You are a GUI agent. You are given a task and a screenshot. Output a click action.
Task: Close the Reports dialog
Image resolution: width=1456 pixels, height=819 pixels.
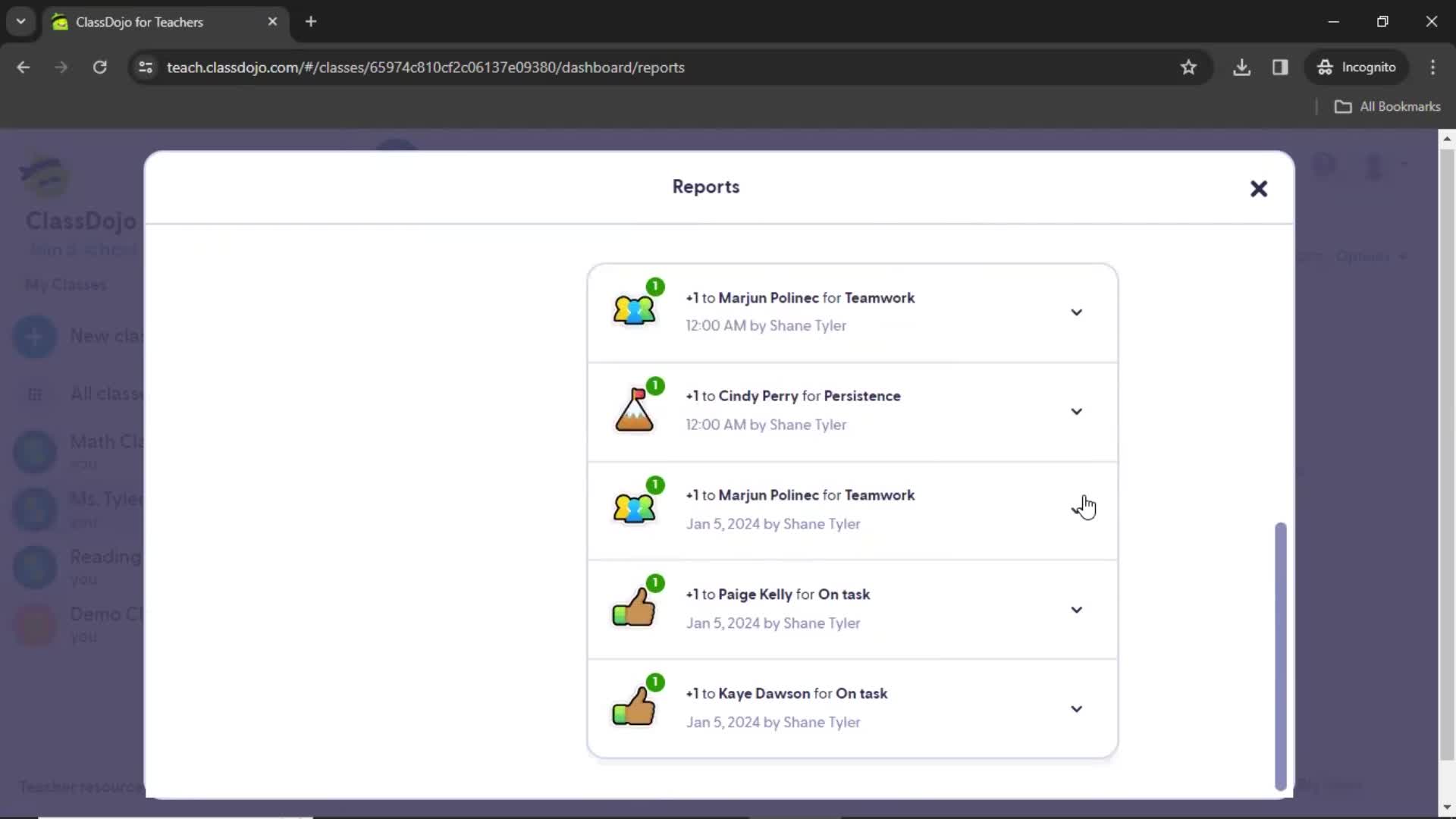coord(1259,189)
